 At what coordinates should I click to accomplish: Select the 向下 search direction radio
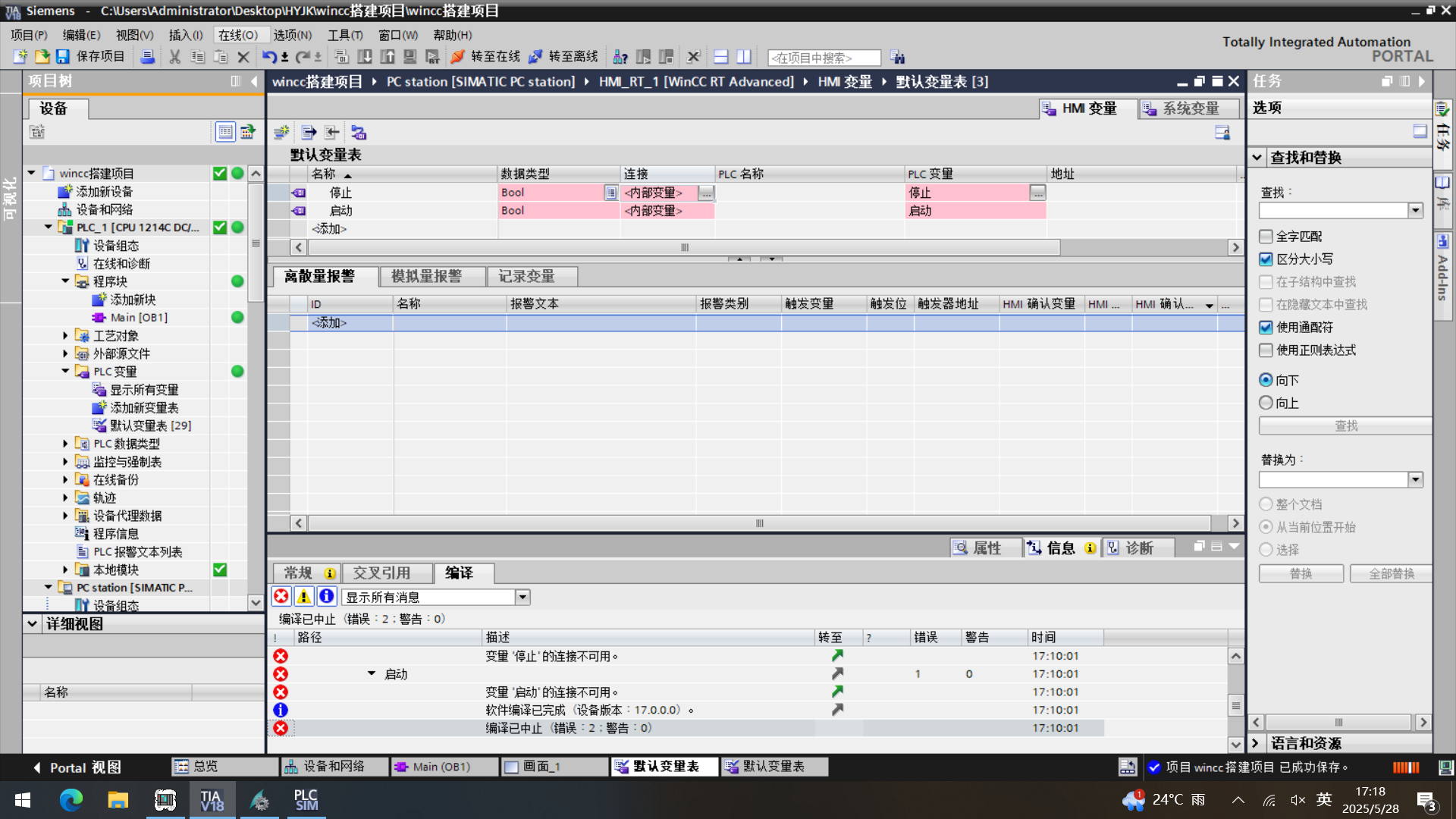(1266, 380)
